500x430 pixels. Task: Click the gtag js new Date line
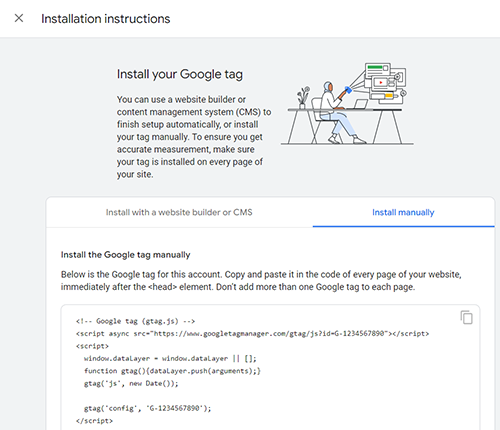pos(131,383)
